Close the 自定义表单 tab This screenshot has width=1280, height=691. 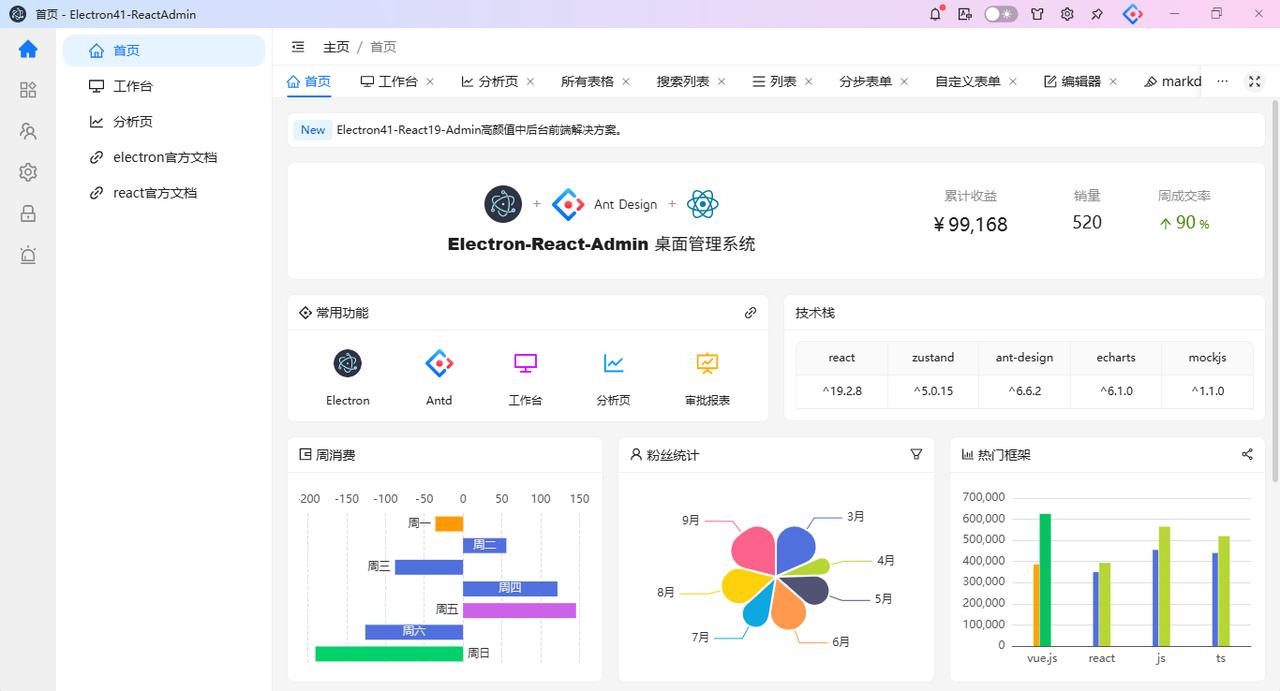coord(1013,82)
